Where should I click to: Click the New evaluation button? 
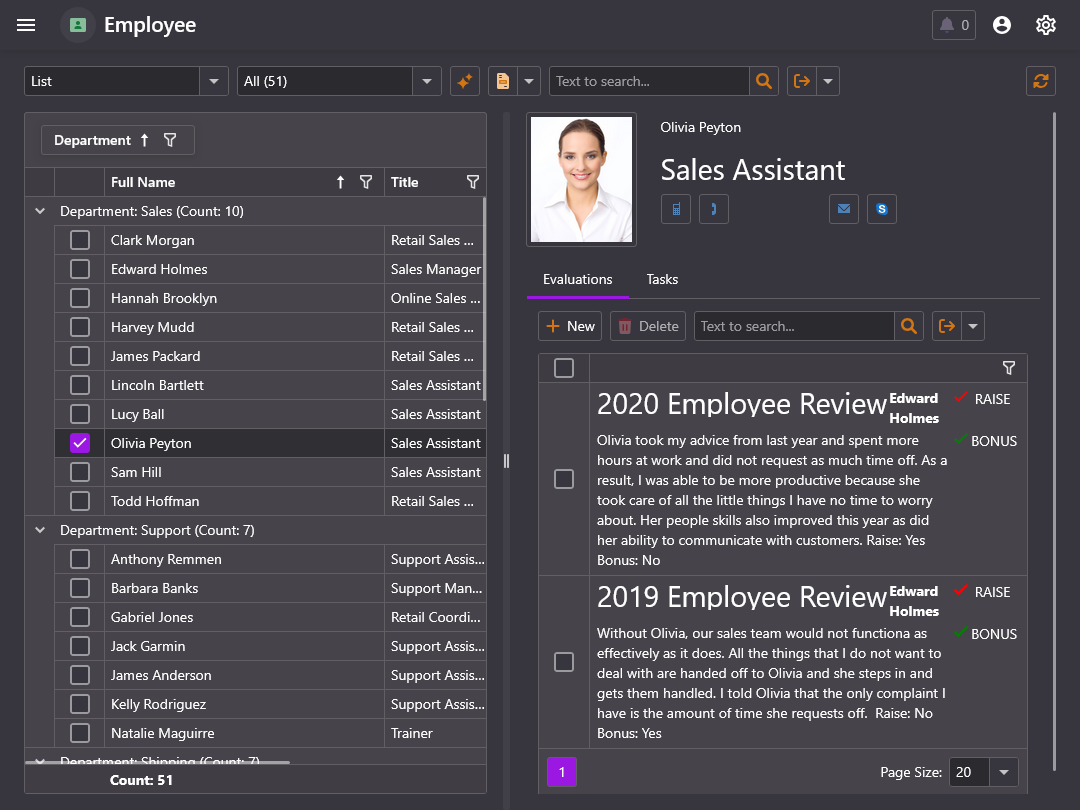point(570,326)
